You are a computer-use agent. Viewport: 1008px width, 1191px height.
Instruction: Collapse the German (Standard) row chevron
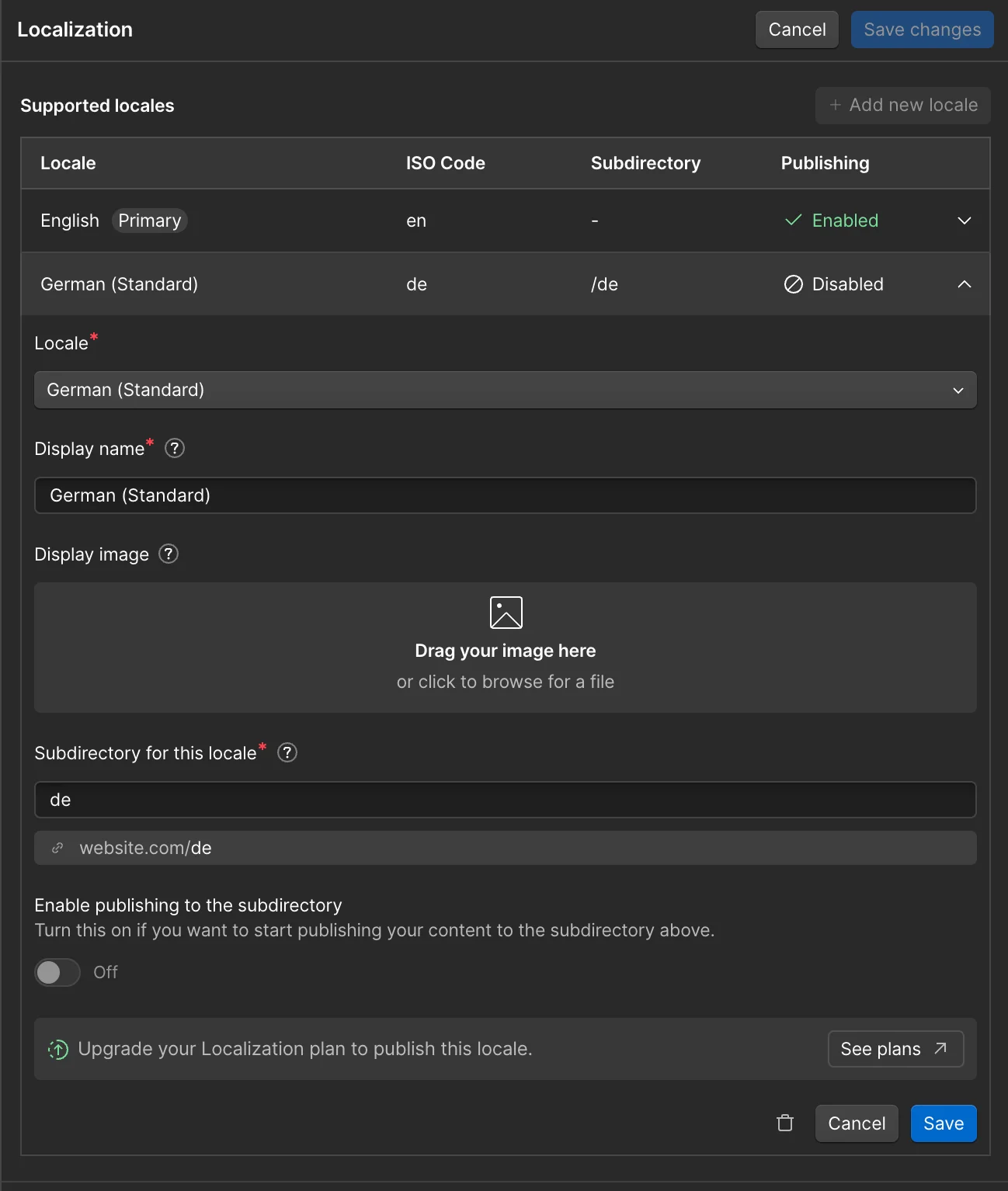point(964,284)
